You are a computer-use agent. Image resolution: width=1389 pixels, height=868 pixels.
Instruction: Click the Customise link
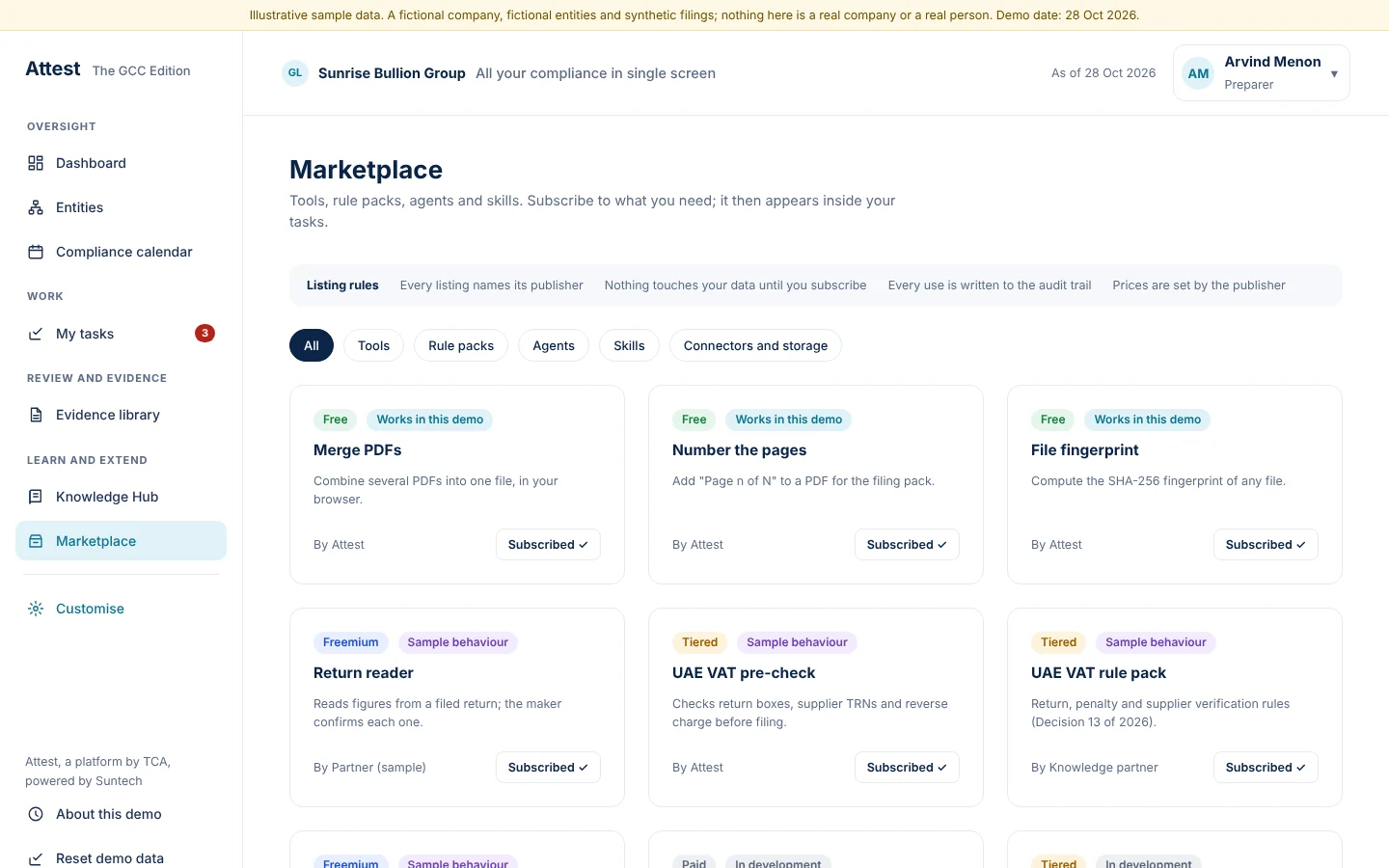pos(121,609)
